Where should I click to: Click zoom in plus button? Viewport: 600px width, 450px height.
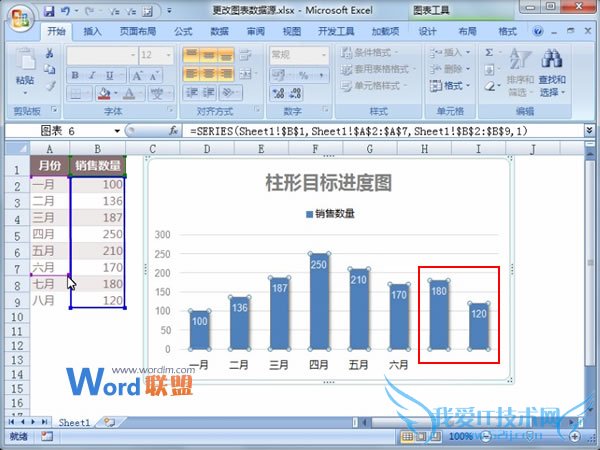click(574, 436)
